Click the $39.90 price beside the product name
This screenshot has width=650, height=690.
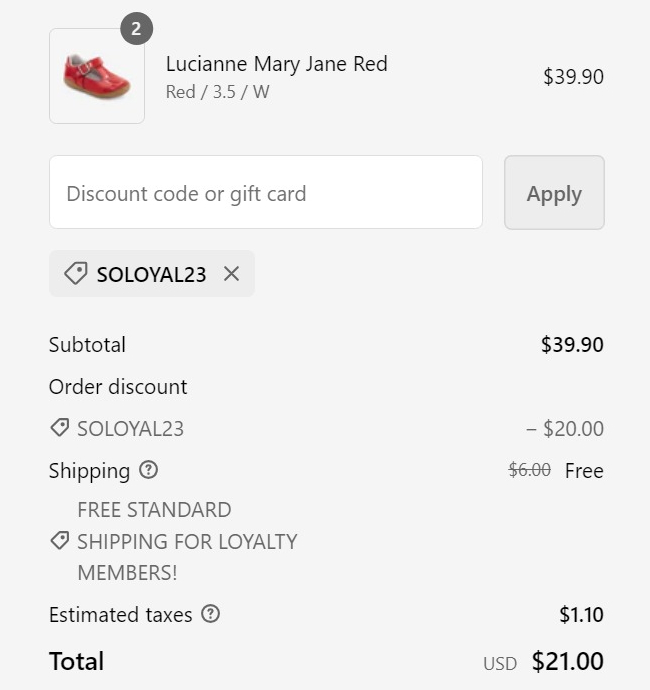[x=573, y=77]
